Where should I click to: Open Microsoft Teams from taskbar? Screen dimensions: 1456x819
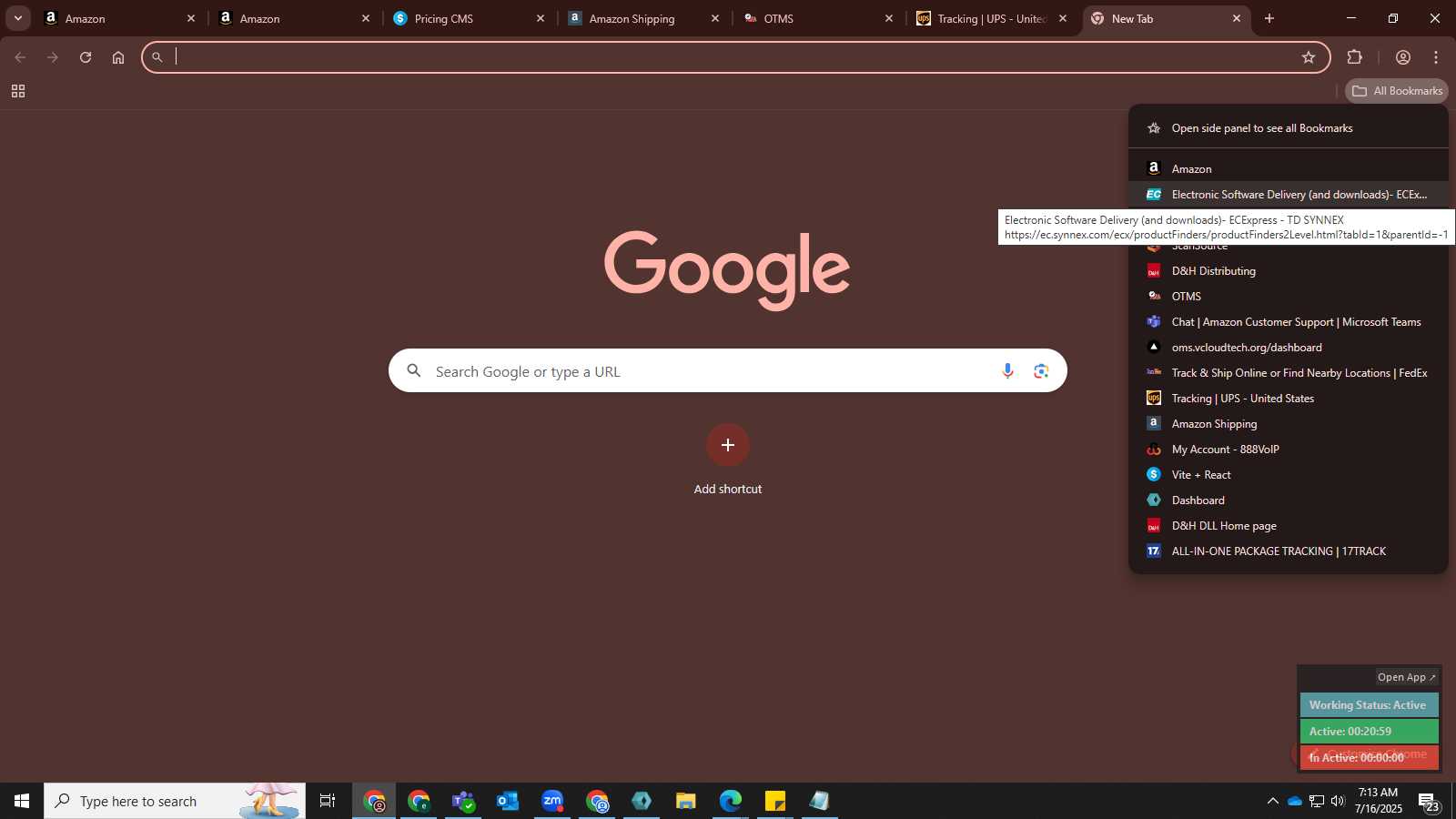pos(463,801)
